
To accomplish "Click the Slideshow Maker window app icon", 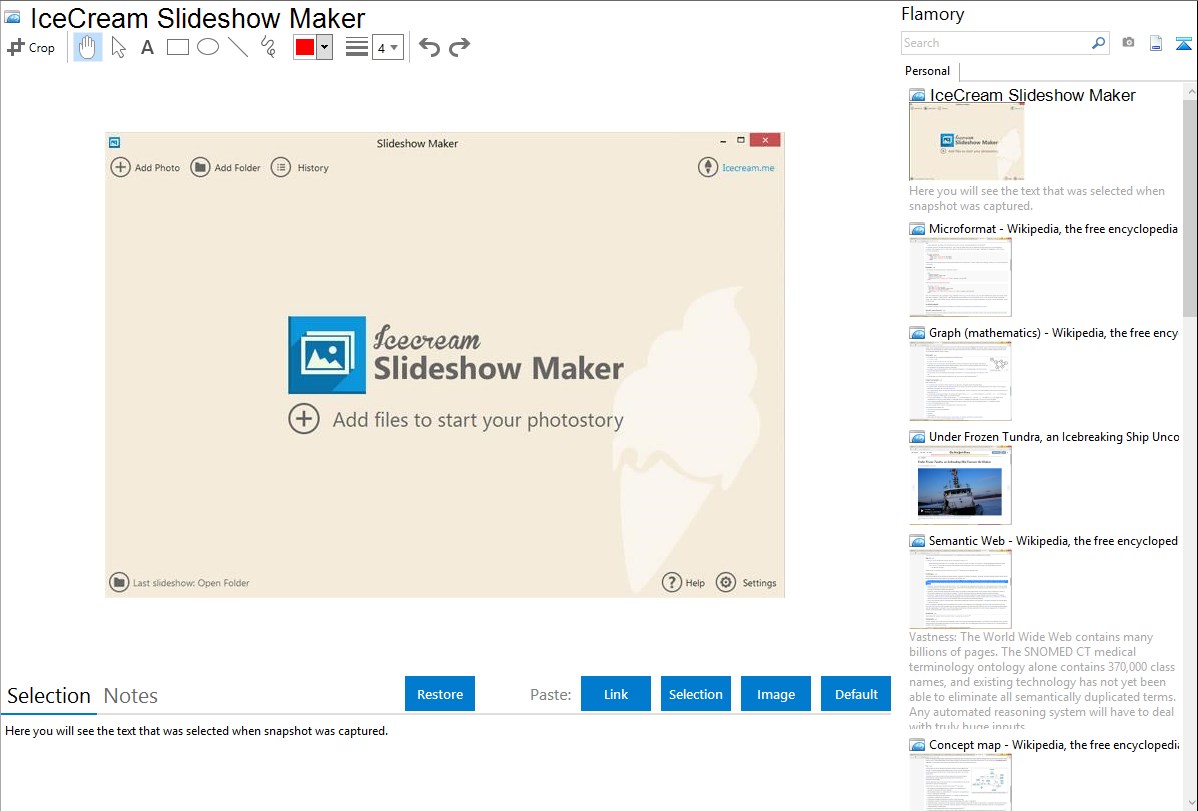I will 115,142.
